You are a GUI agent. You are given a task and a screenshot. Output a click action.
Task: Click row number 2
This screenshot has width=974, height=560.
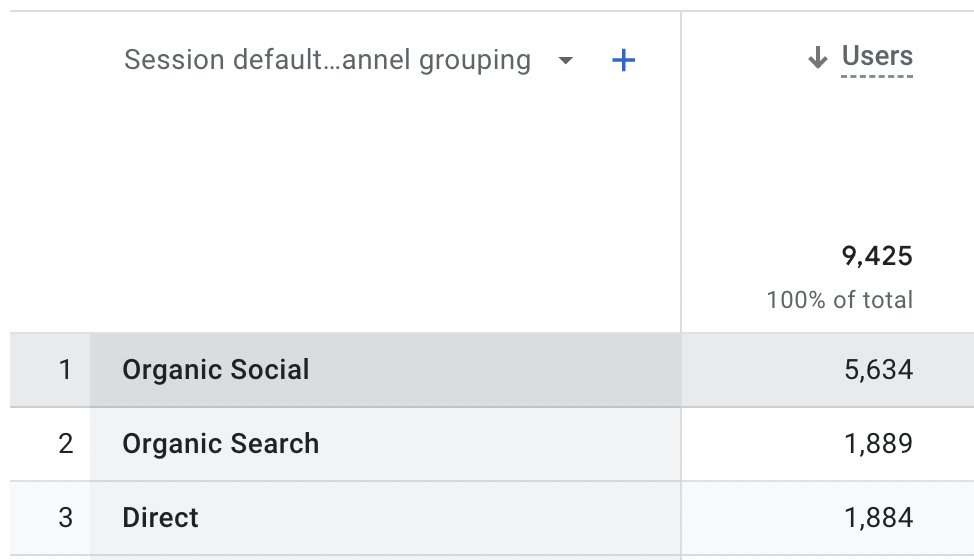pyautogui.click(x=65, y=444)
